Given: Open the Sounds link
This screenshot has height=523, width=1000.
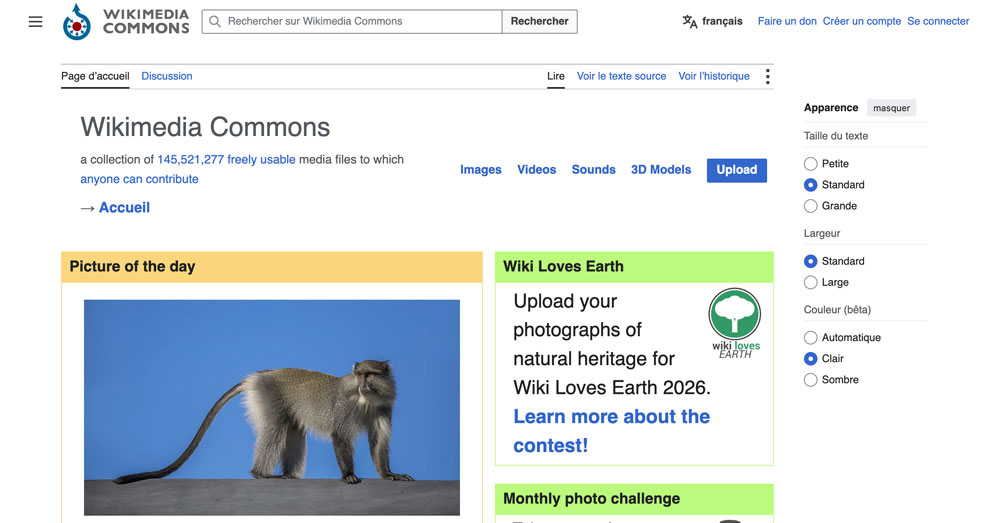Looking at the screenshot, I should pos(593,170).
